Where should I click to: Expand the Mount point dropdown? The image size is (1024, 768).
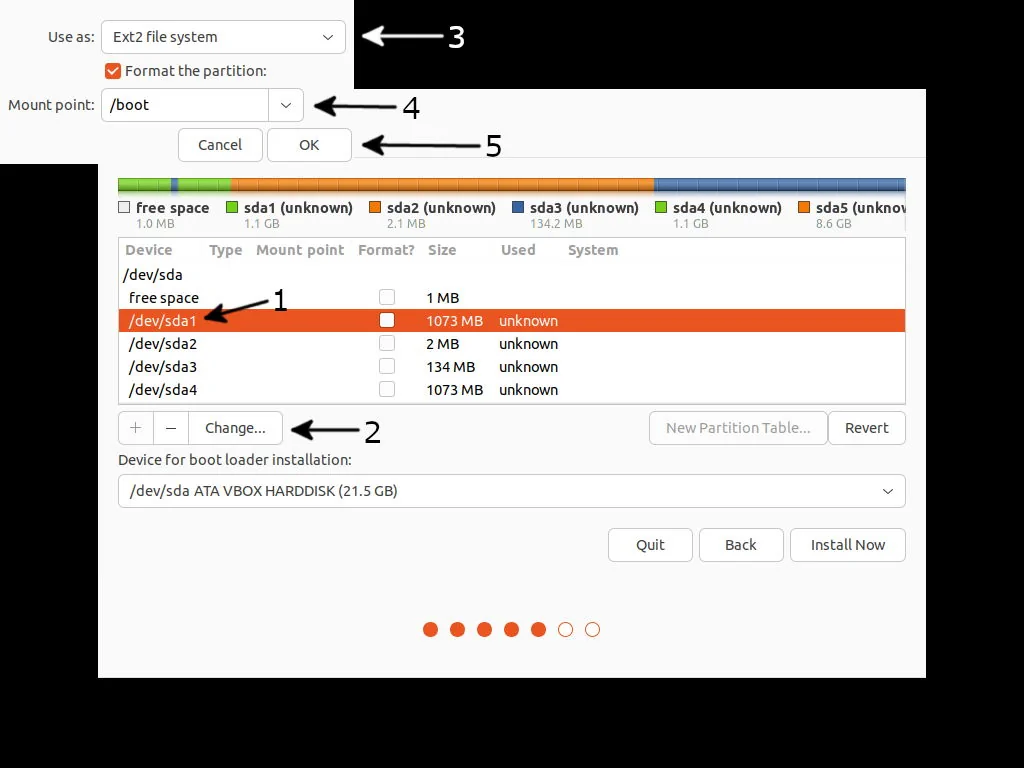pos(285,104)
